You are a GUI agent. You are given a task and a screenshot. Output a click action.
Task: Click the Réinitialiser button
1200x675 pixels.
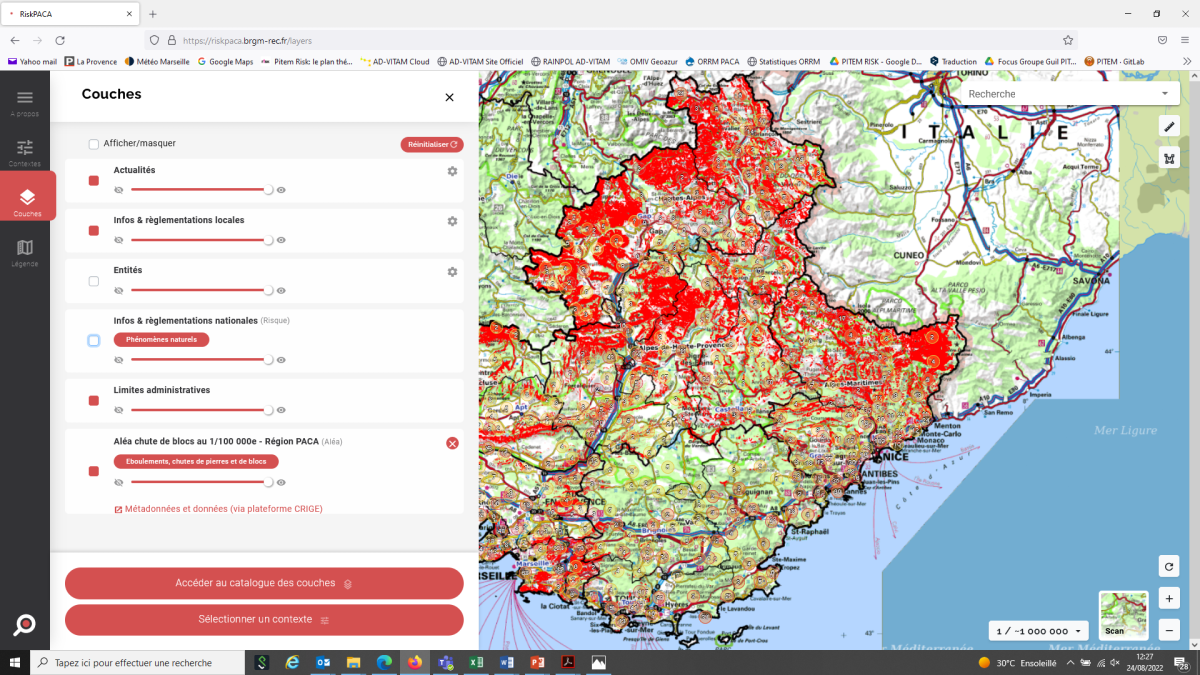(x=432, y=145)
